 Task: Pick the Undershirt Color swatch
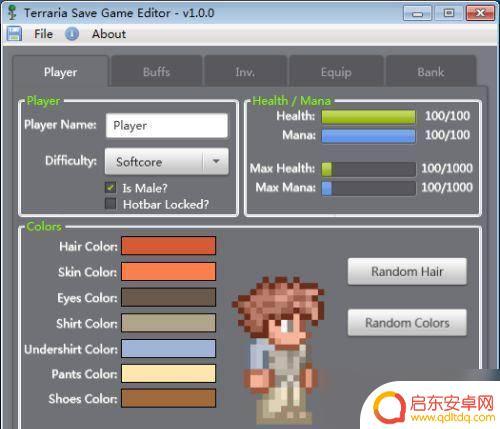(168, 349)
